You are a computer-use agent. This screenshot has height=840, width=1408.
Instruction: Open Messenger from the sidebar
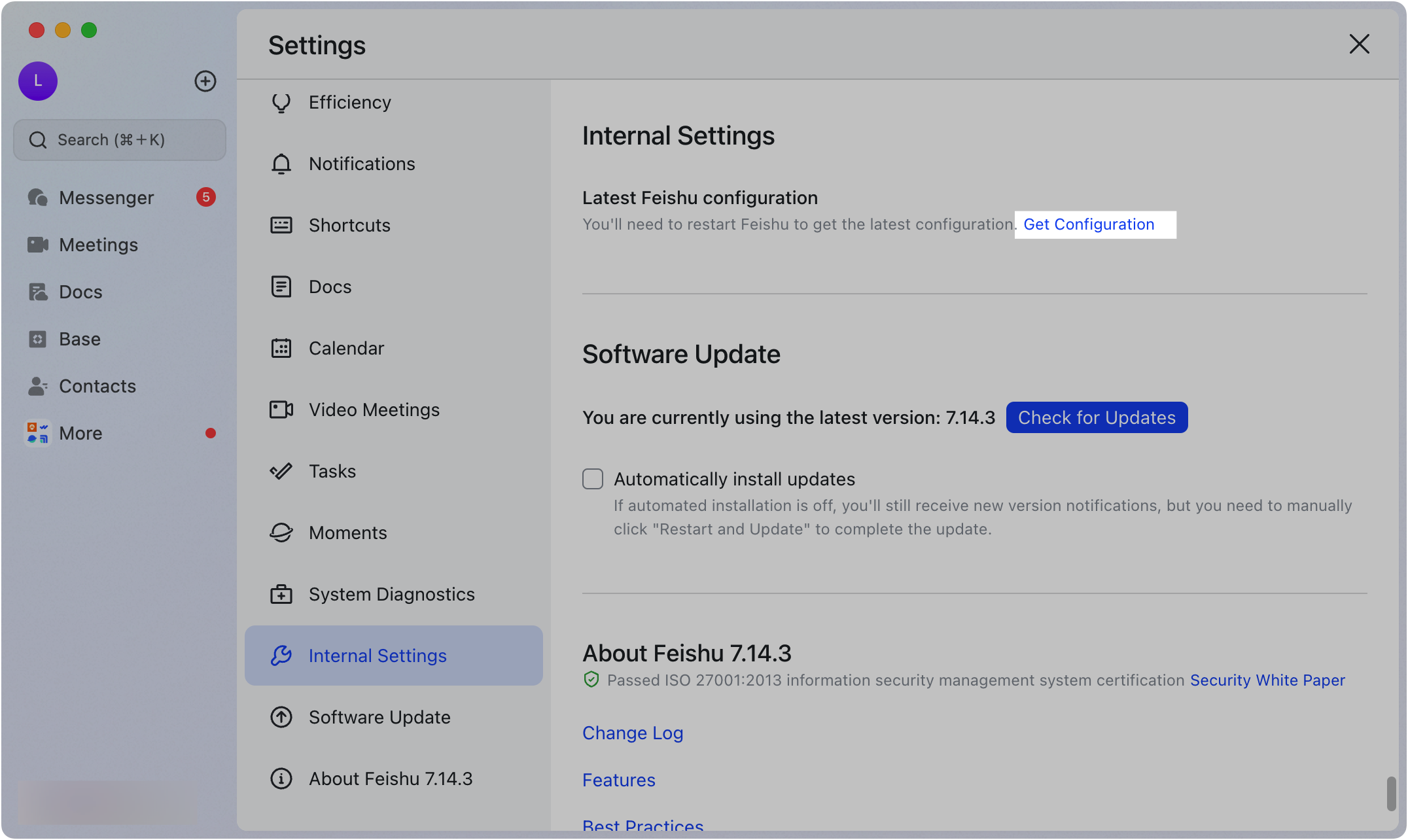tap(107, 198)
